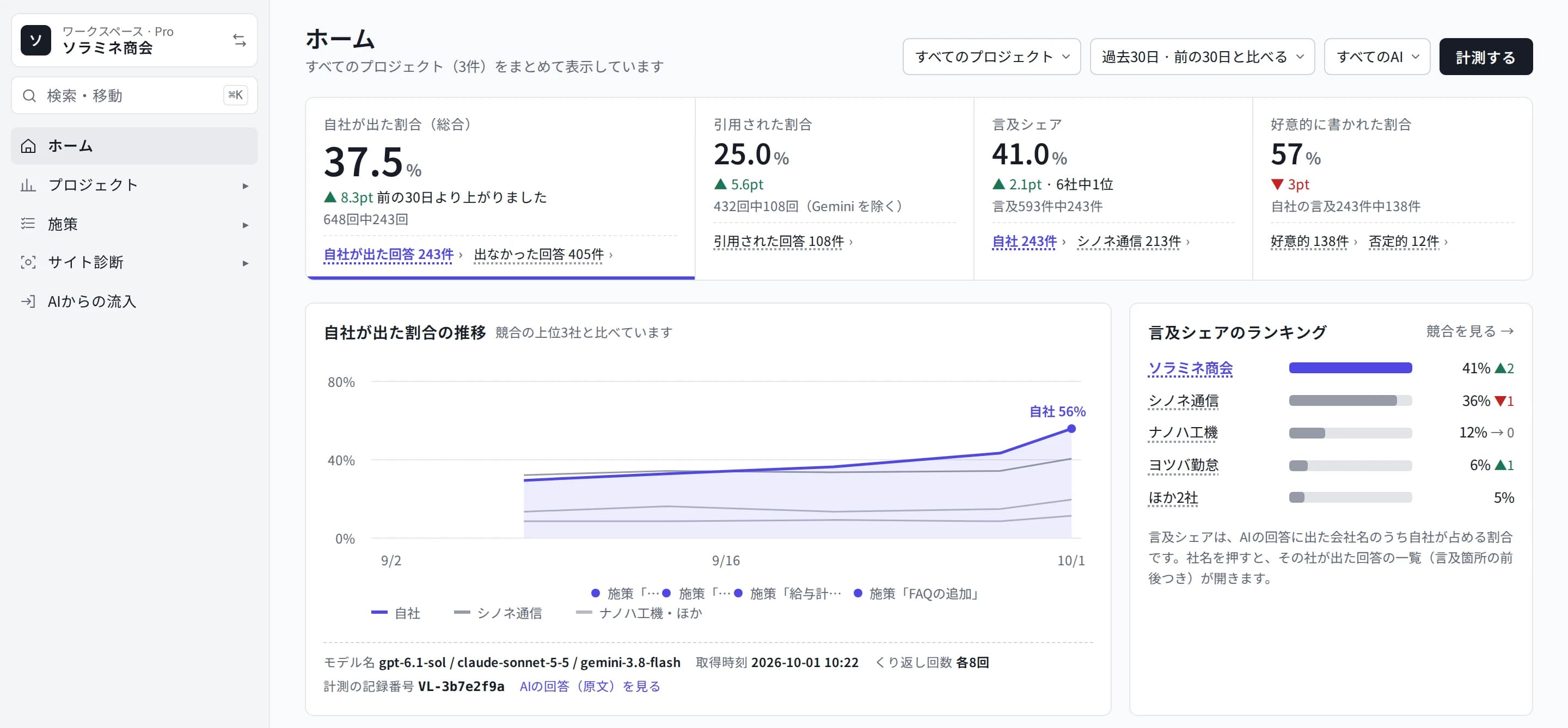This screenshot has width=1568, height=728.
Task: Click the ホーム house icon
Action: [x=28, y=146]
